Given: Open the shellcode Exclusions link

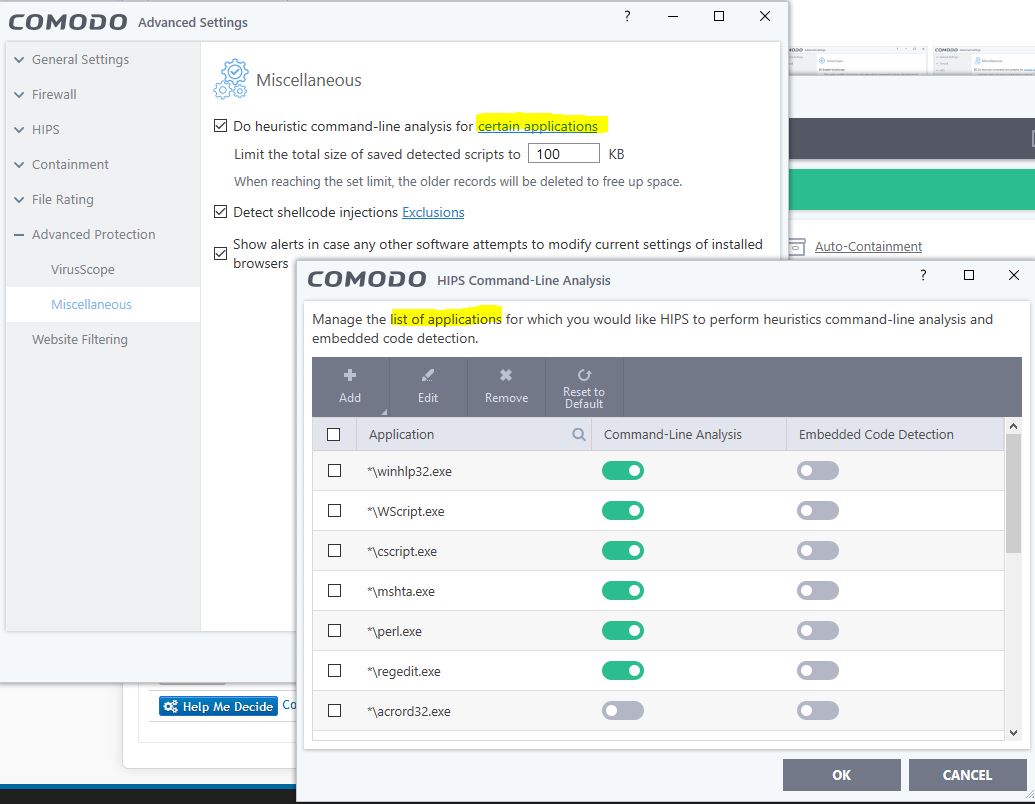Looking at the screenshot, I should click(433, 212).
